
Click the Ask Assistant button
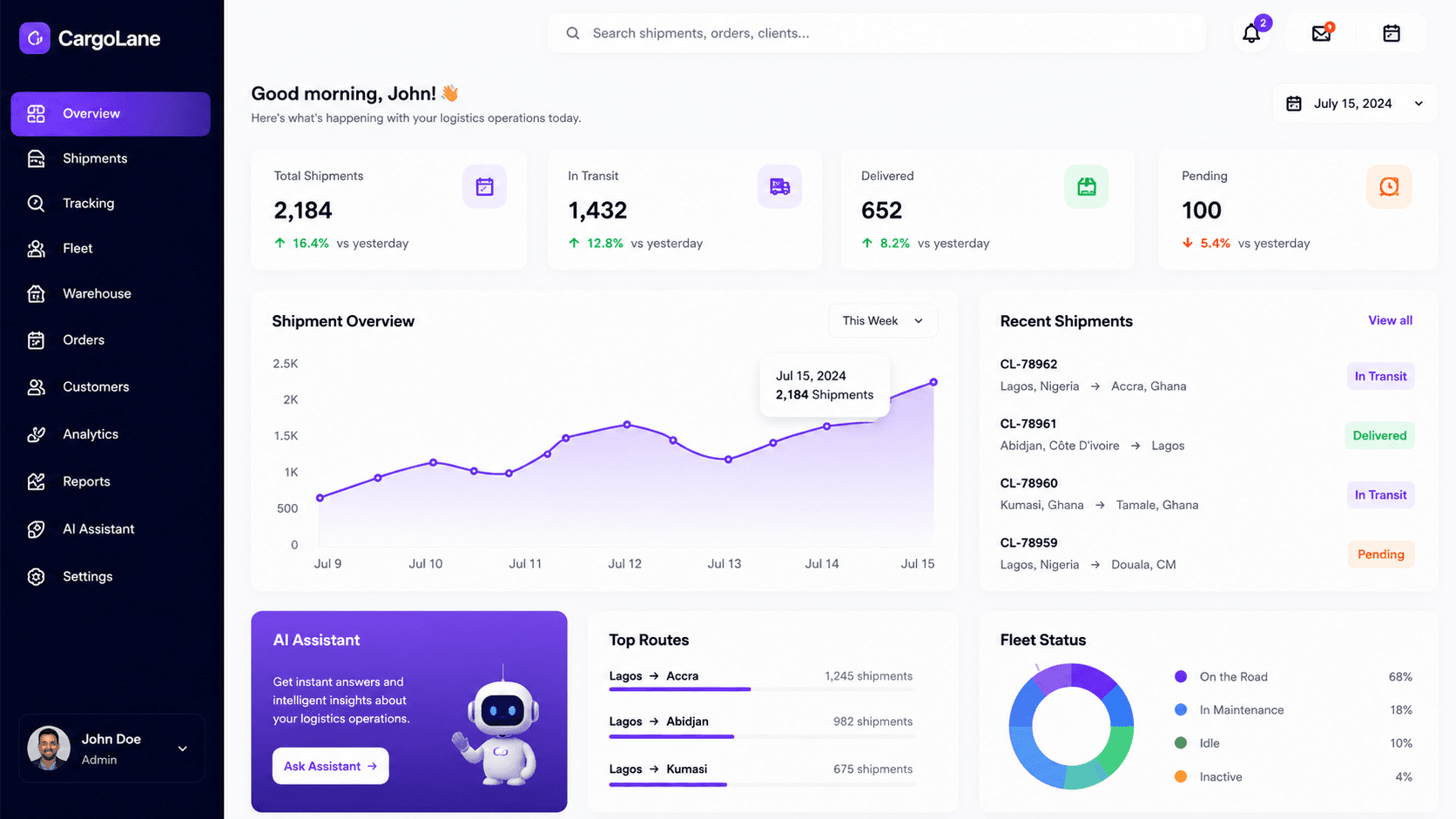point(330,766)
